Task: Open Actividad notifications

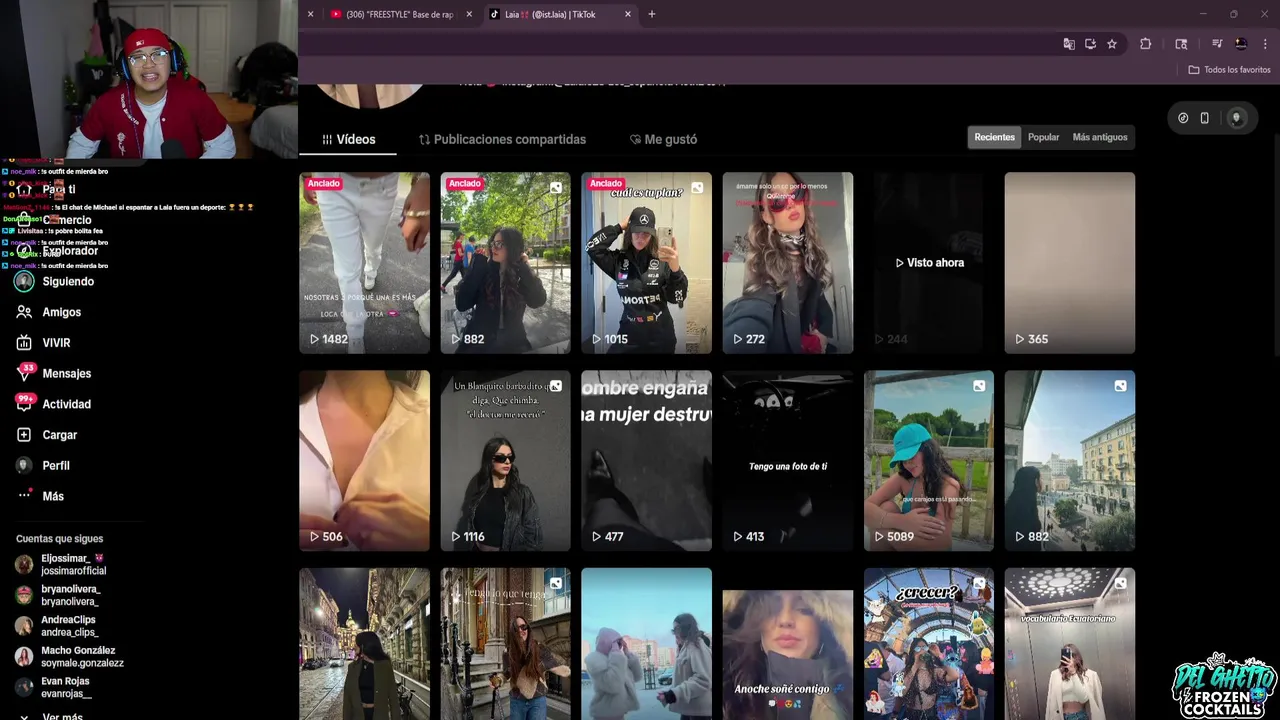Action: pos(54,404)
